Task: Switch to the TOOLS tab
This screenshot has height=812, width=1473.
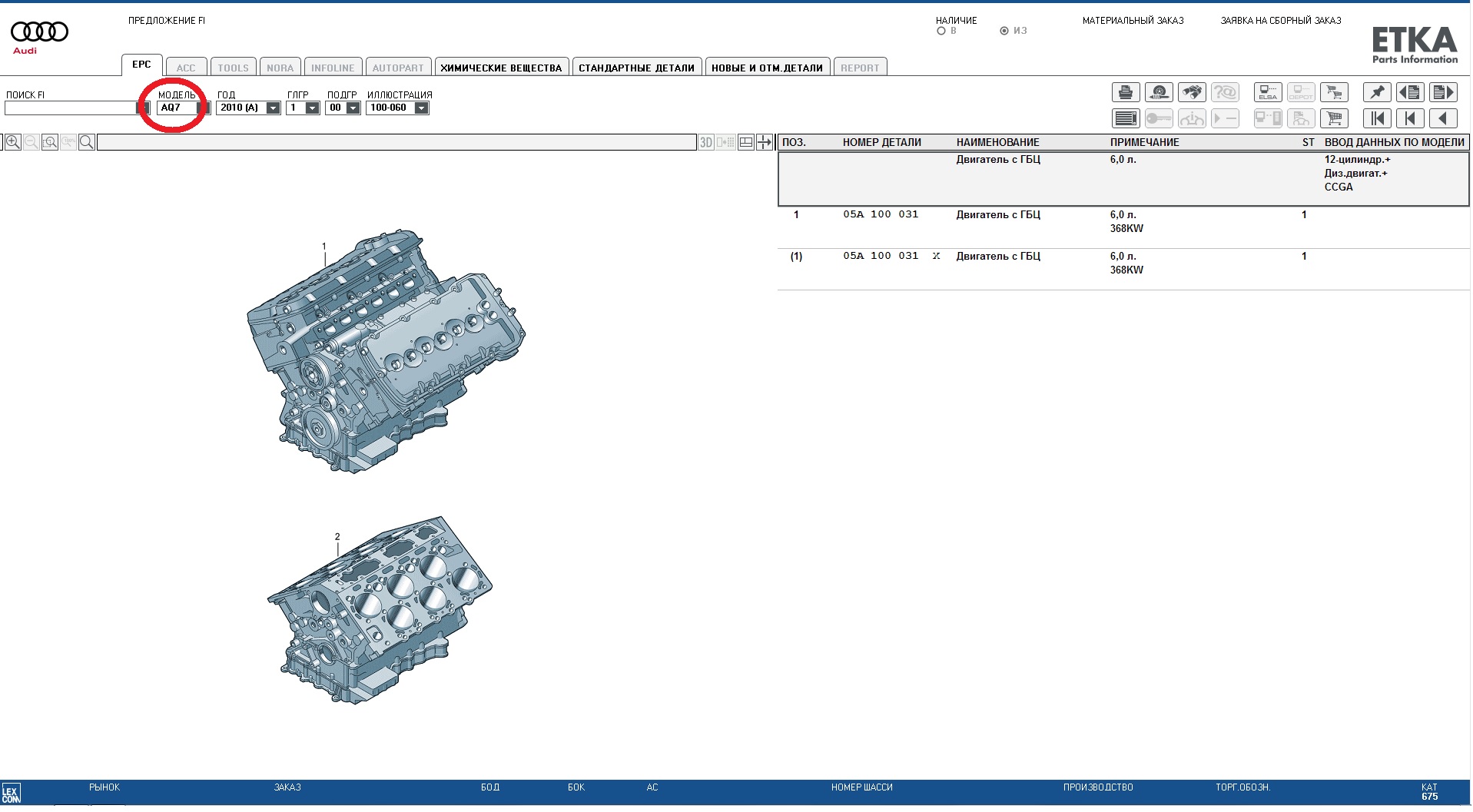Action: [233, 68]
